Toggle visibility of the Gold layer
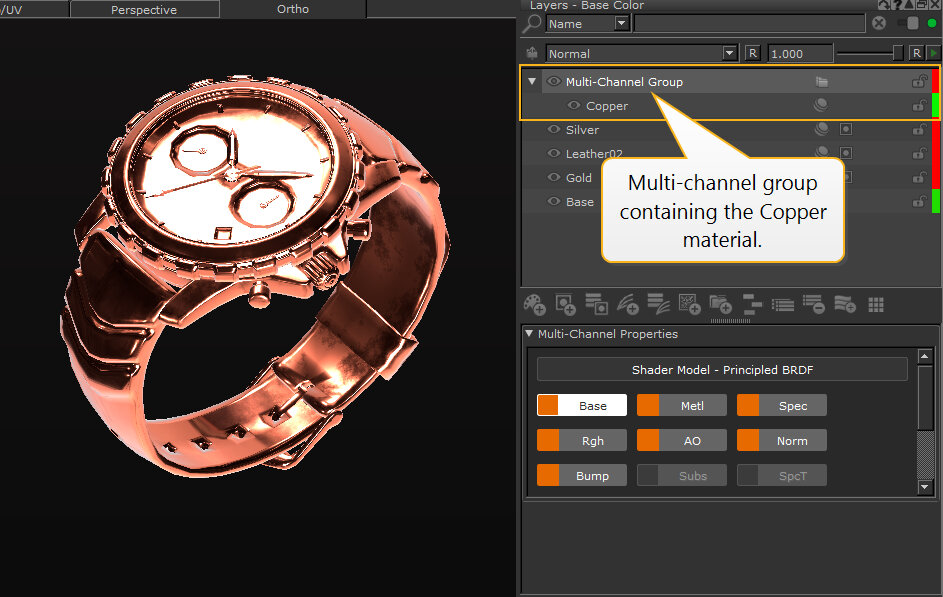The image size is (943, 597). point(554,178)
